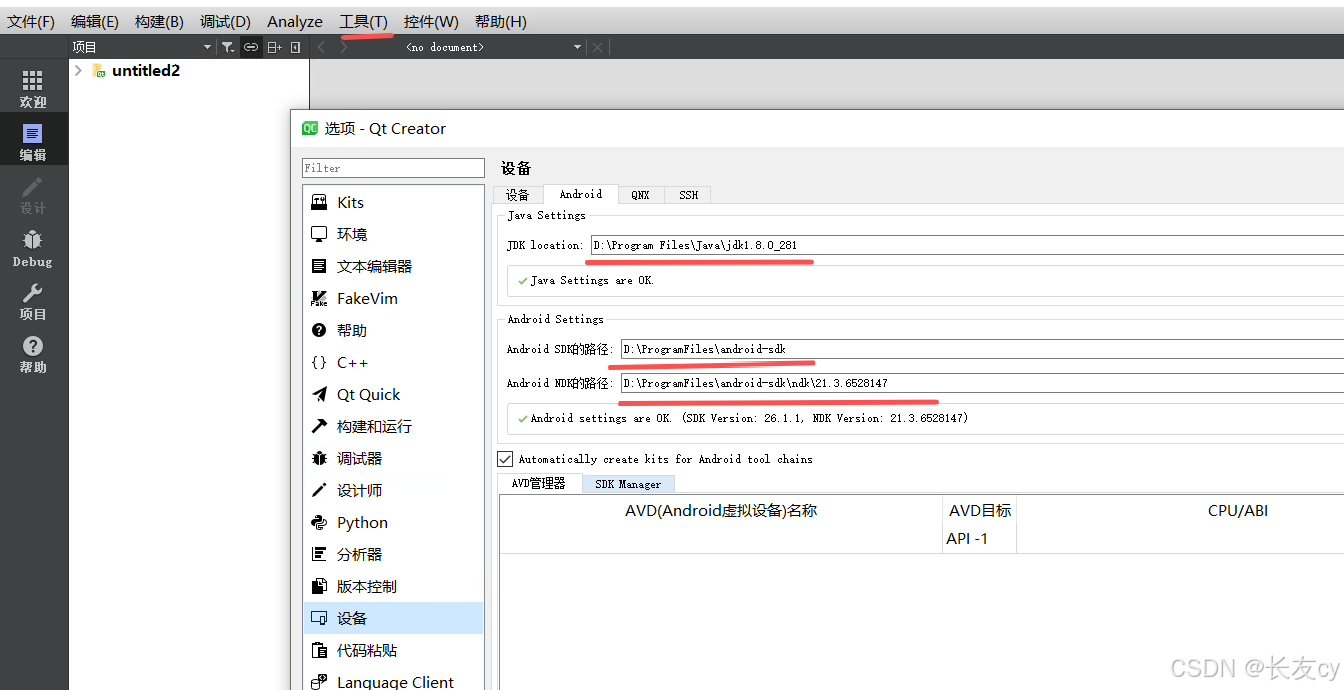Open the 工具(T) menu
Viewport: 1344px width, 690px height.
[363, 21]
